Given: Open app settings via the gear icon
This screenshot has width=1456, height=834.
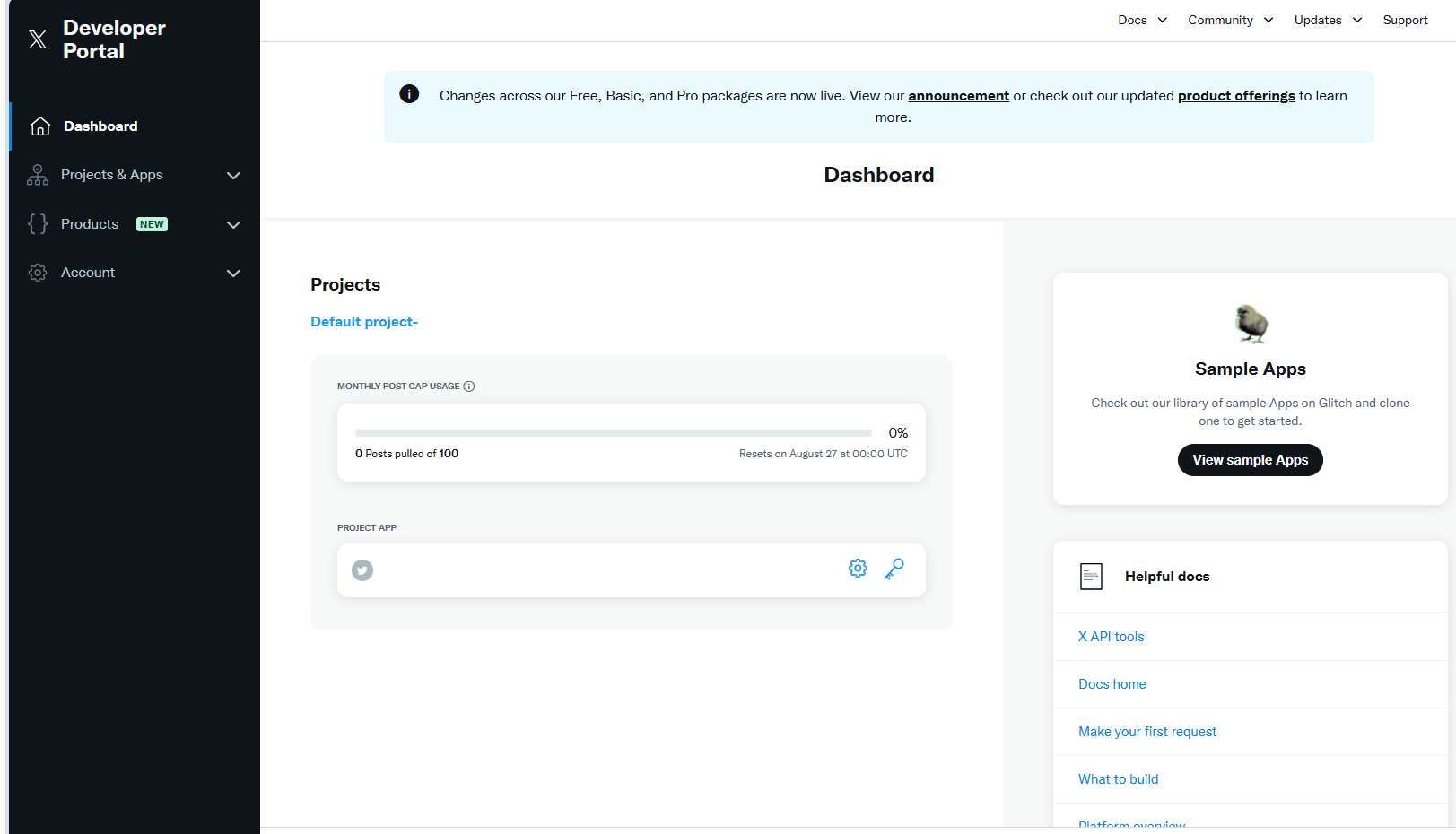Looking at the screenshot, I should point(859,569).
